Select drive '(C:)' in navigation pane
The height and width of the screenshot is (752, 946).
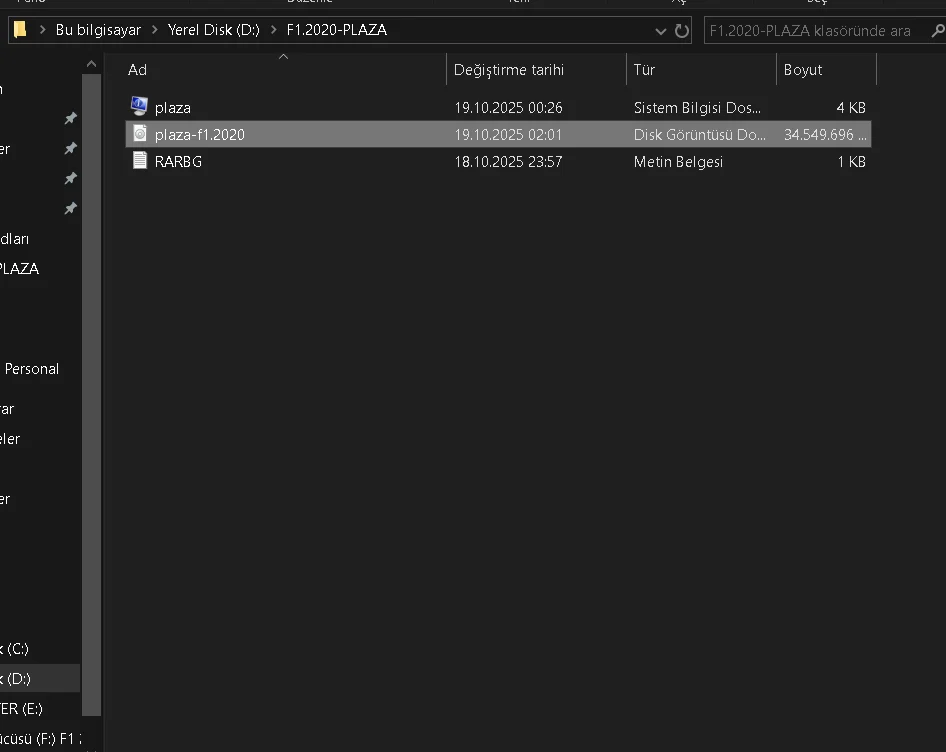pyautogui.click(x=14, y=649)
